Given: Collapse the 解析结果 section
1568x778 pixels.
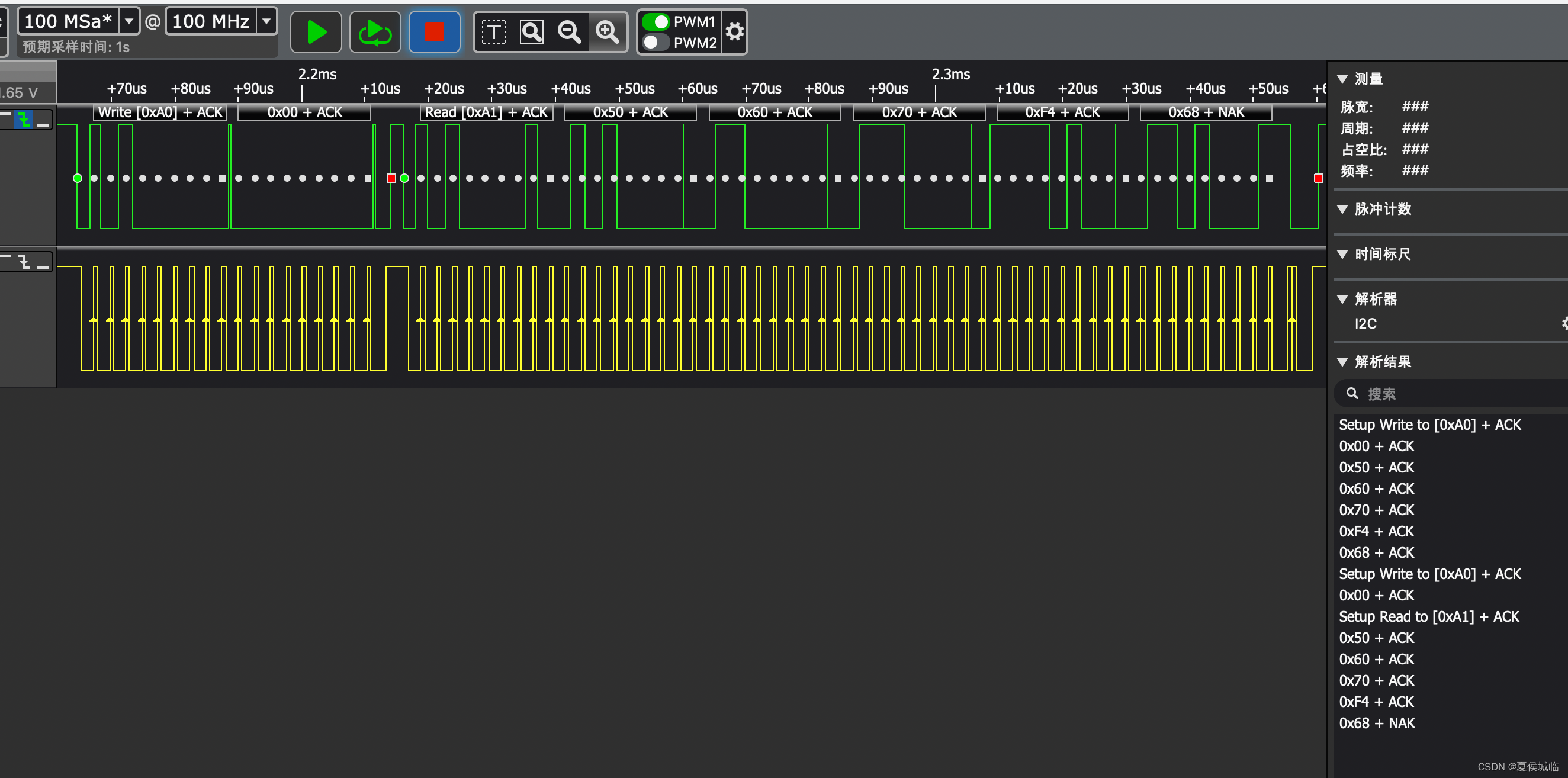Looking at the screenshot, I should point(1342,362).
